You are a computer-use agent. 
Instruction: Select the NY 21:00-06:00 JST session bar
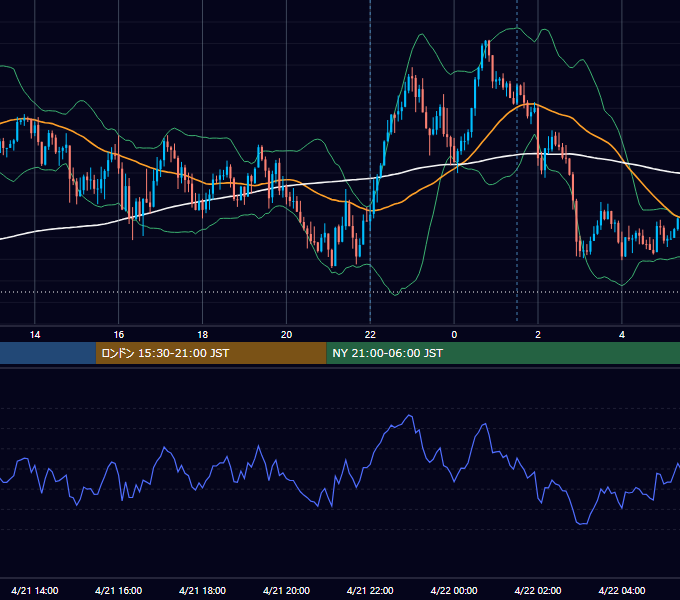(503, 353)
